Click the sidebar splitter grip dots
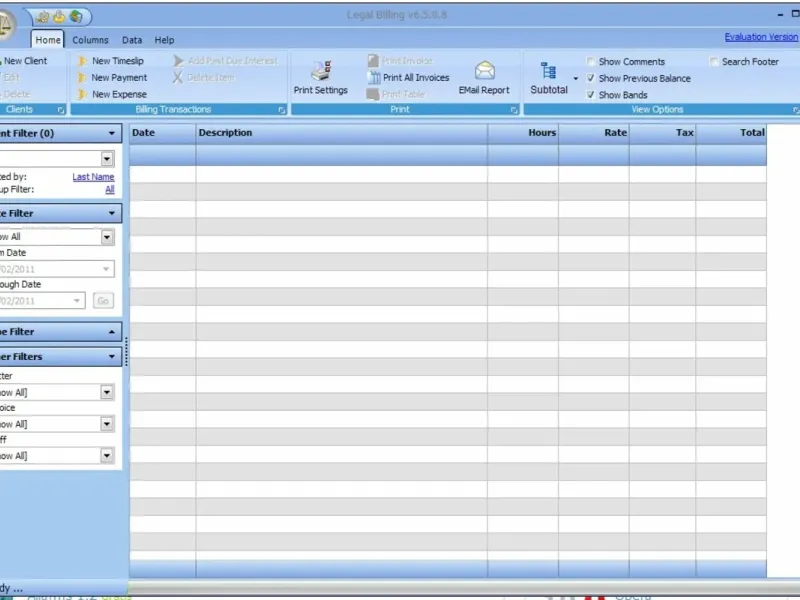The height and width of the screenshot is (600, 800). (x=126, y=352)
